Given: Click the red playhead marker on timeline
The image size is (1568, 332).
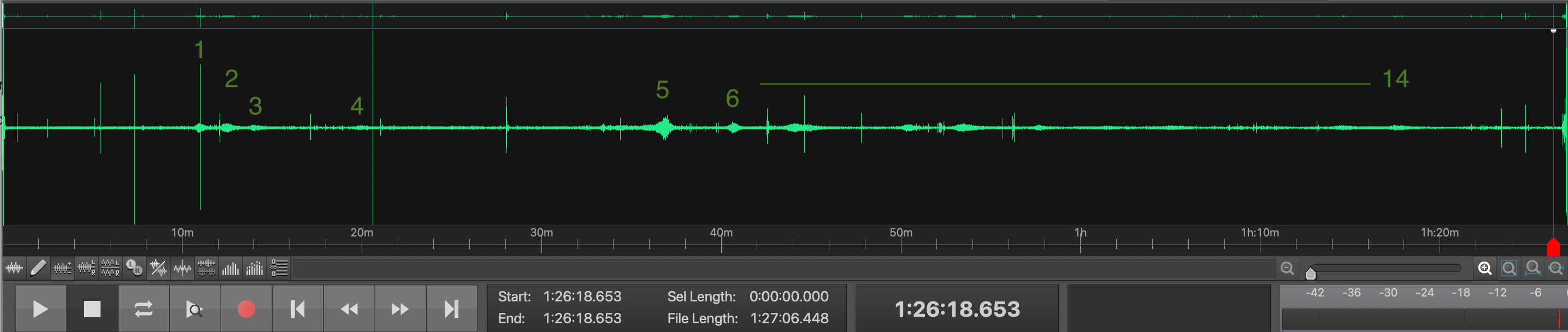Looking at the screenshot, I should pyautogui.click(x=1553, y=247).
